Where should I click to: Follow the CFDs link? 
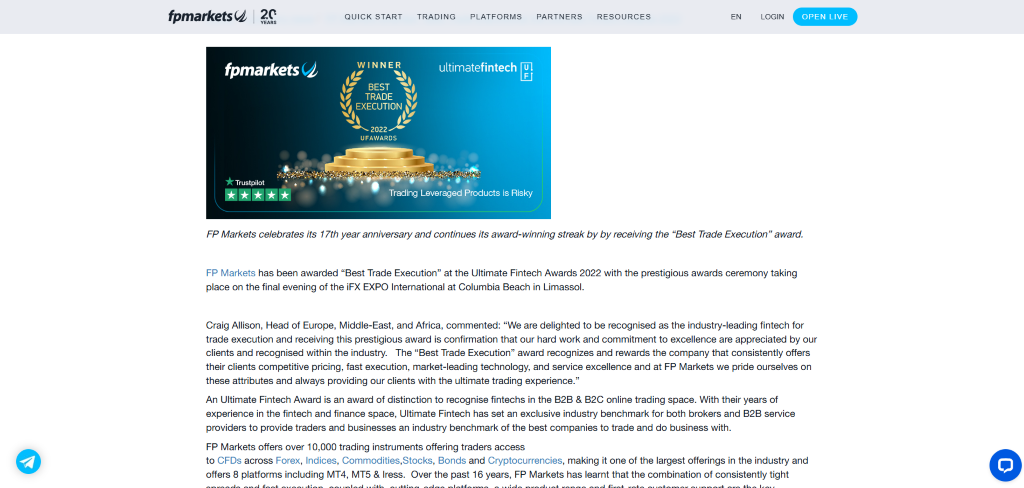point(229,461)
